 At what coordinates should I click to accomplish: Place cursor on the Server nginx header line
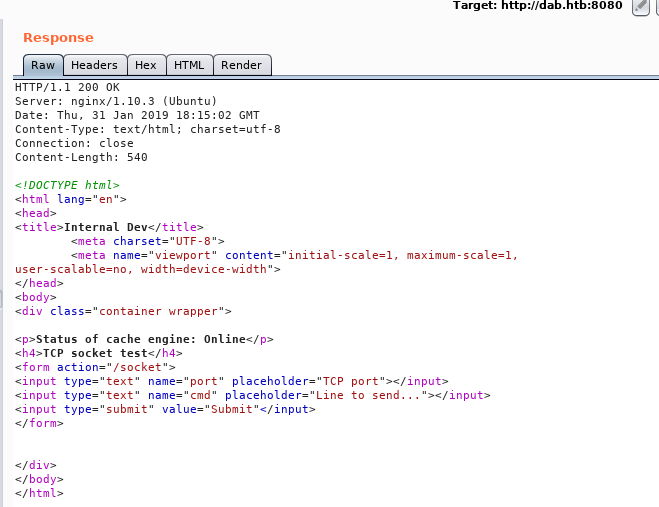115,101
